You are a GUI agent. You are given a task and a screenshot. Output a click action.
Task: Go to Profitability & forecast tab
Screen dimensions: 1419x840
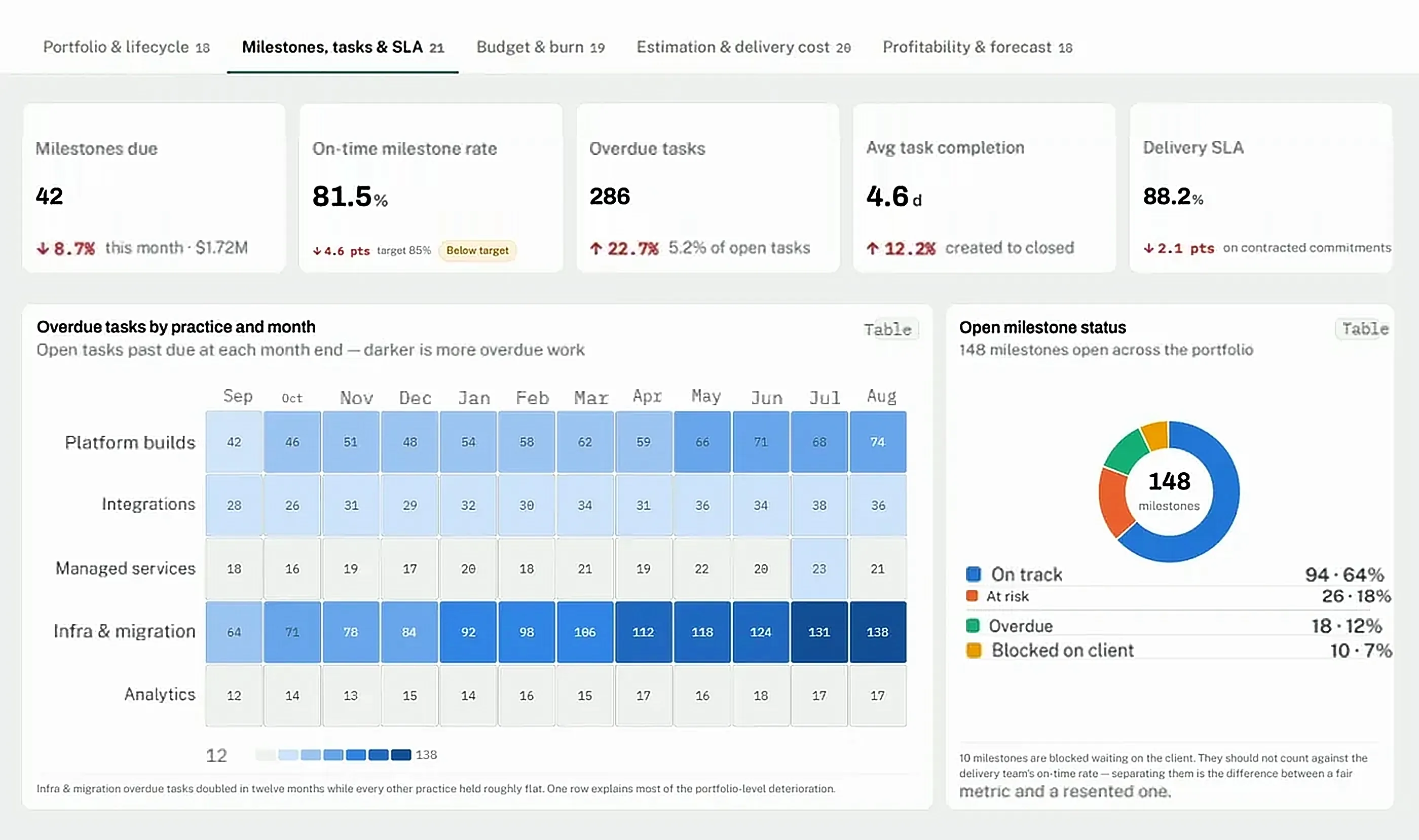tap(977, 47)
